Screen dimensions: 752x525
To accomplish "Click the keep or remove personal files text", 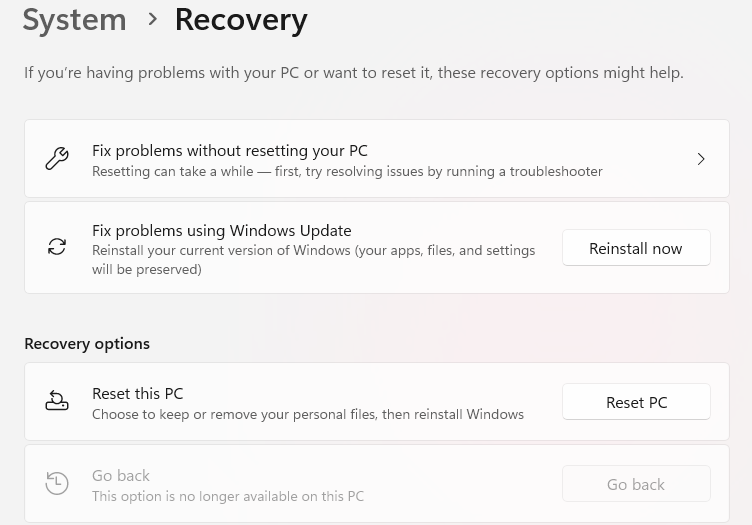I will coord(308,414).
